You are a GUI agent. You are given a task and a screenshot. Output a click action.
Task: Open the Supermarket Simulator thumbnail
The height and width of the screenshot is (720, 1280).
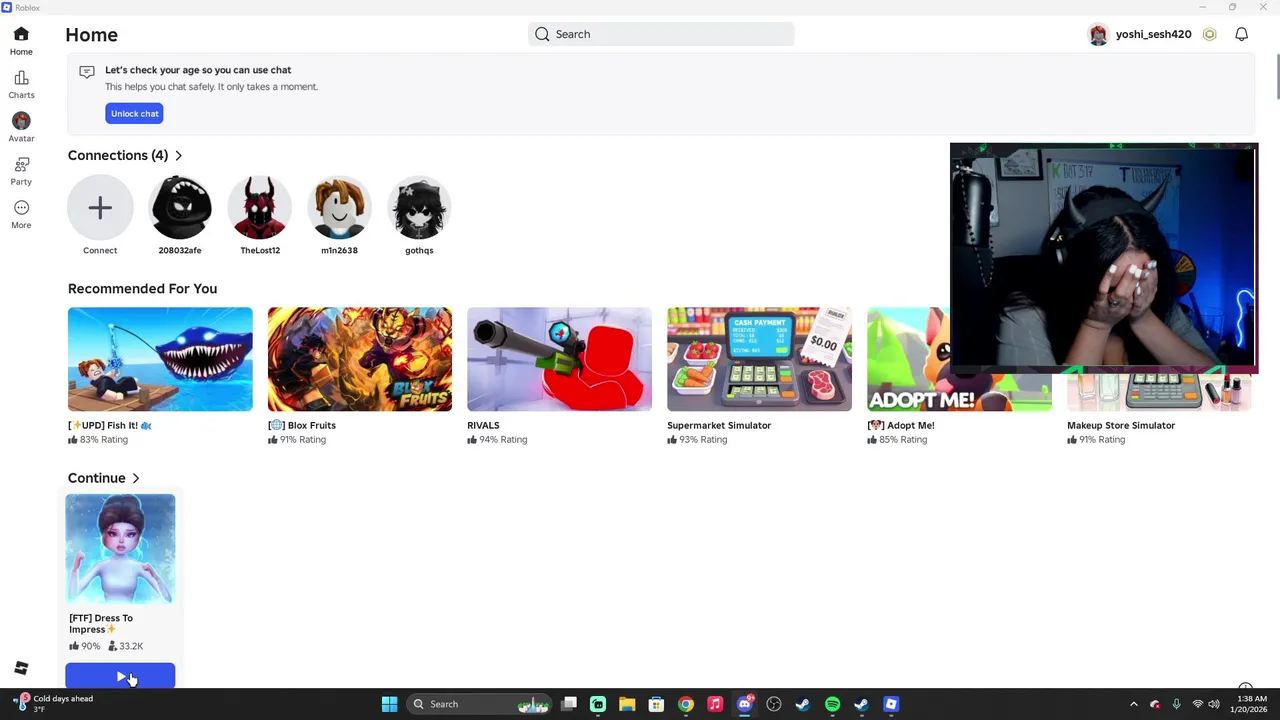(759, 359)
